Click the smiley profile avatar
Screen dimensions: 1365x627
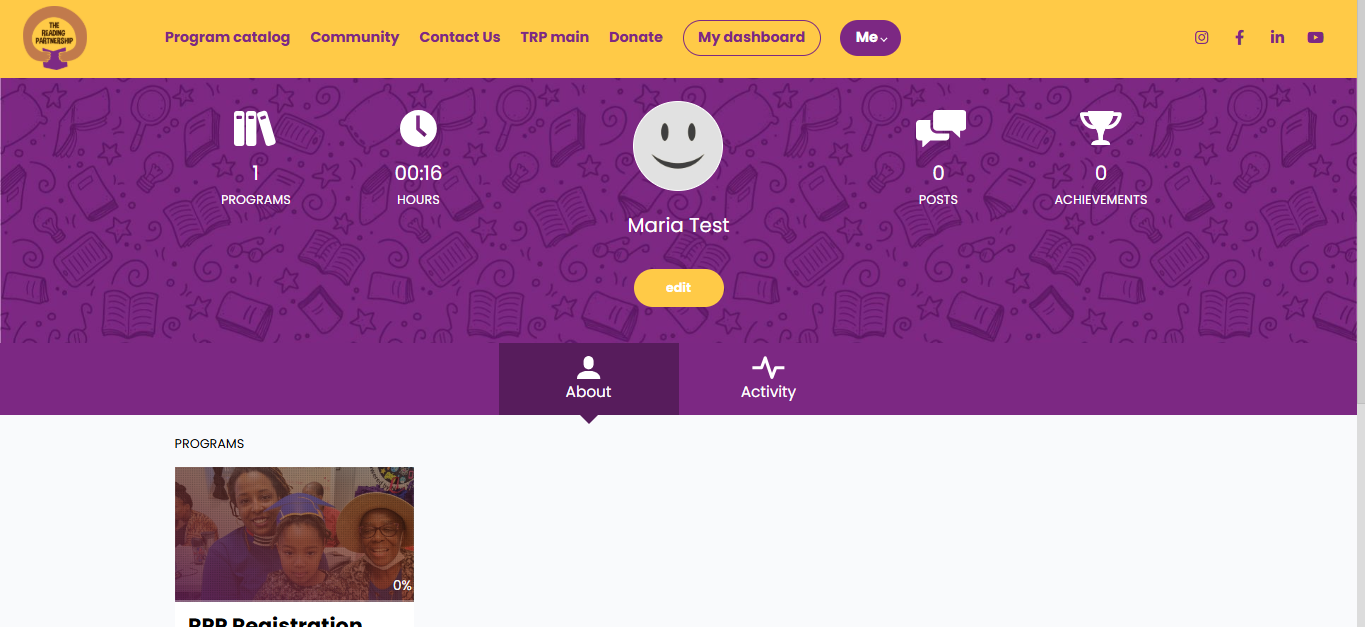[x=678, y=146]
